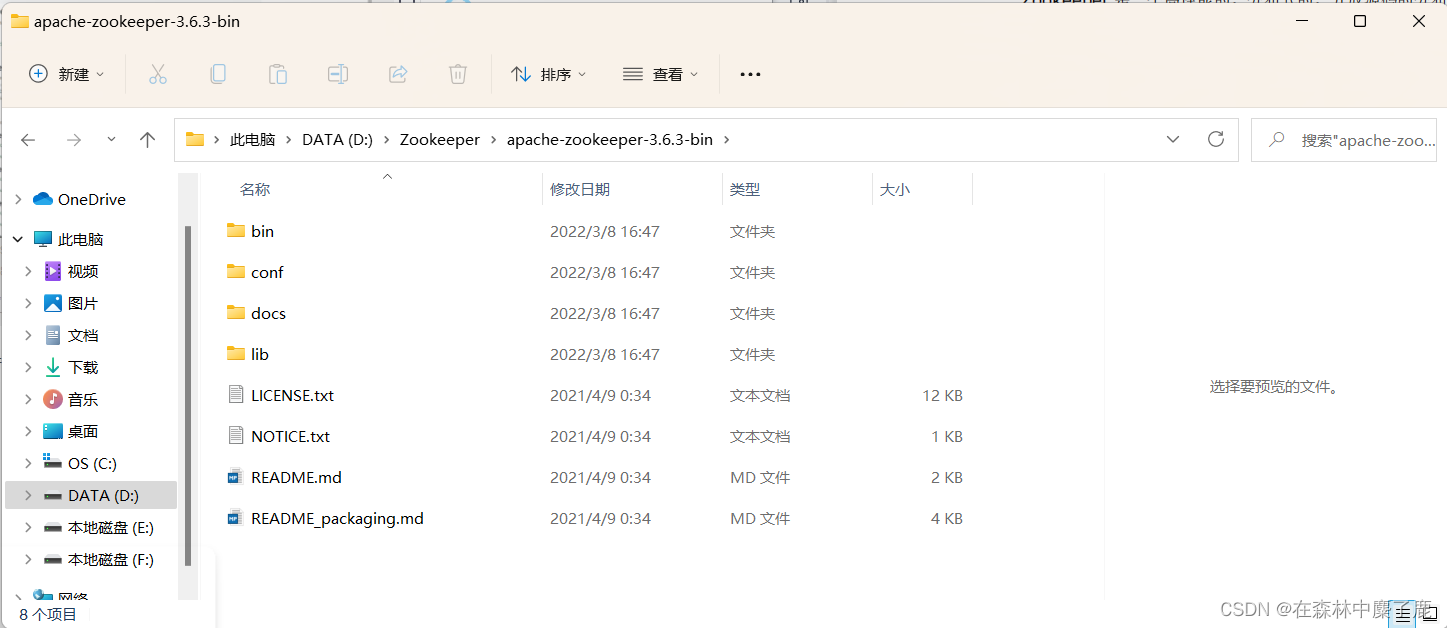This screenshot has width=1447, height=628.
Task: Click the README.md file icon
Action: [236, 477]
